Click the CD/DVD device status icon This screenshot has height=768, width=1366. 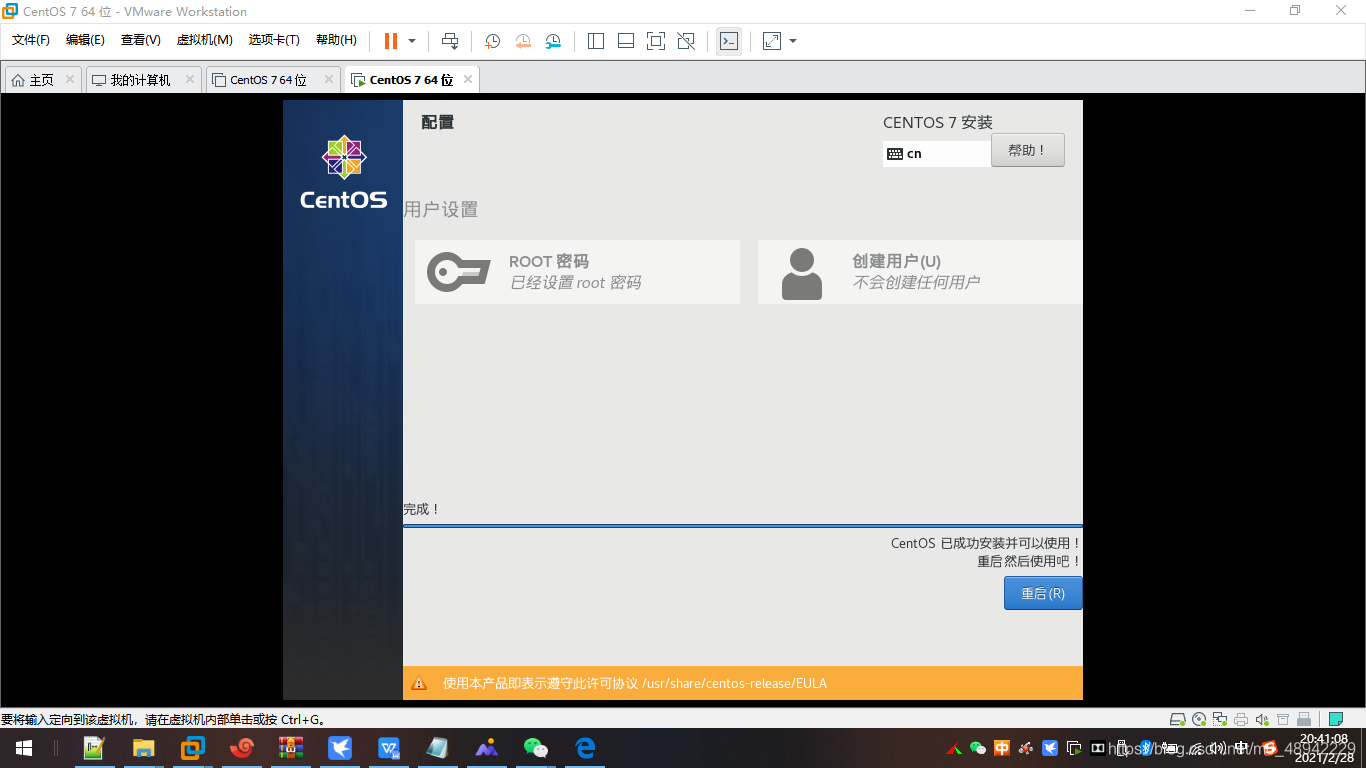coord(1199,719)
